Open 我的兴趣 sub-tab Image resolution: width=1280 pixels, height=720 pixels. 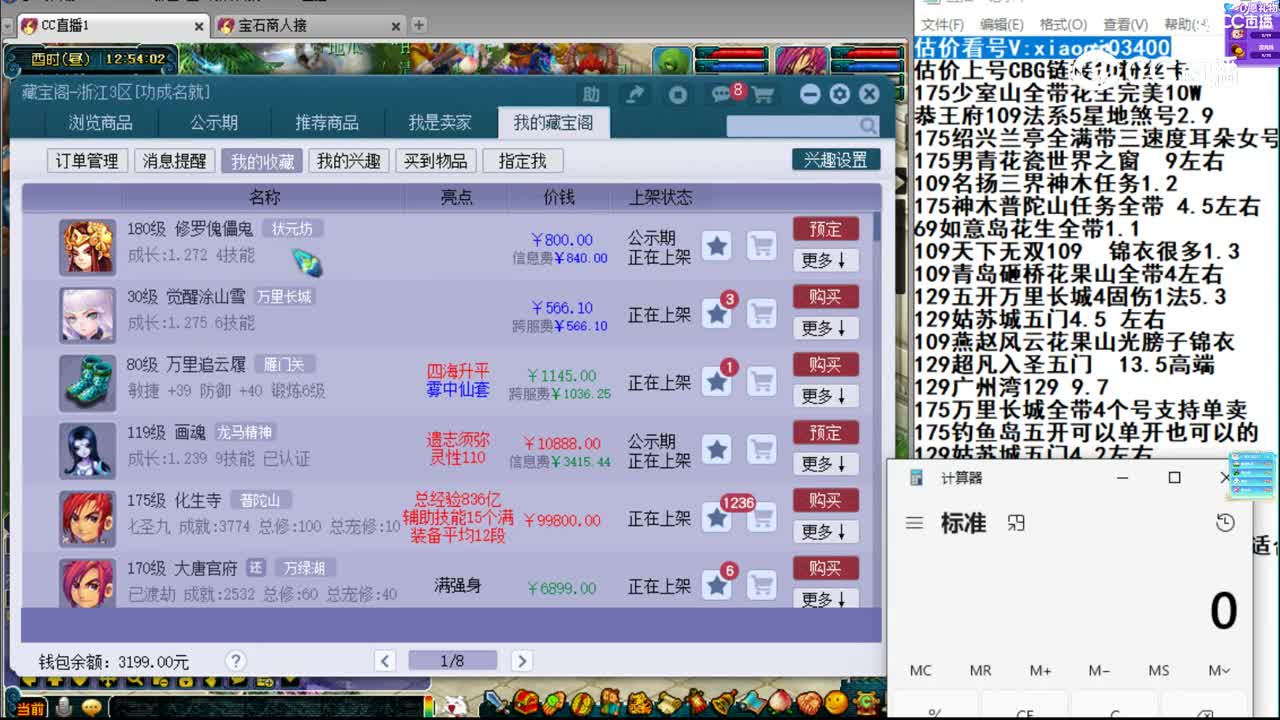click(x=349, y=161)
